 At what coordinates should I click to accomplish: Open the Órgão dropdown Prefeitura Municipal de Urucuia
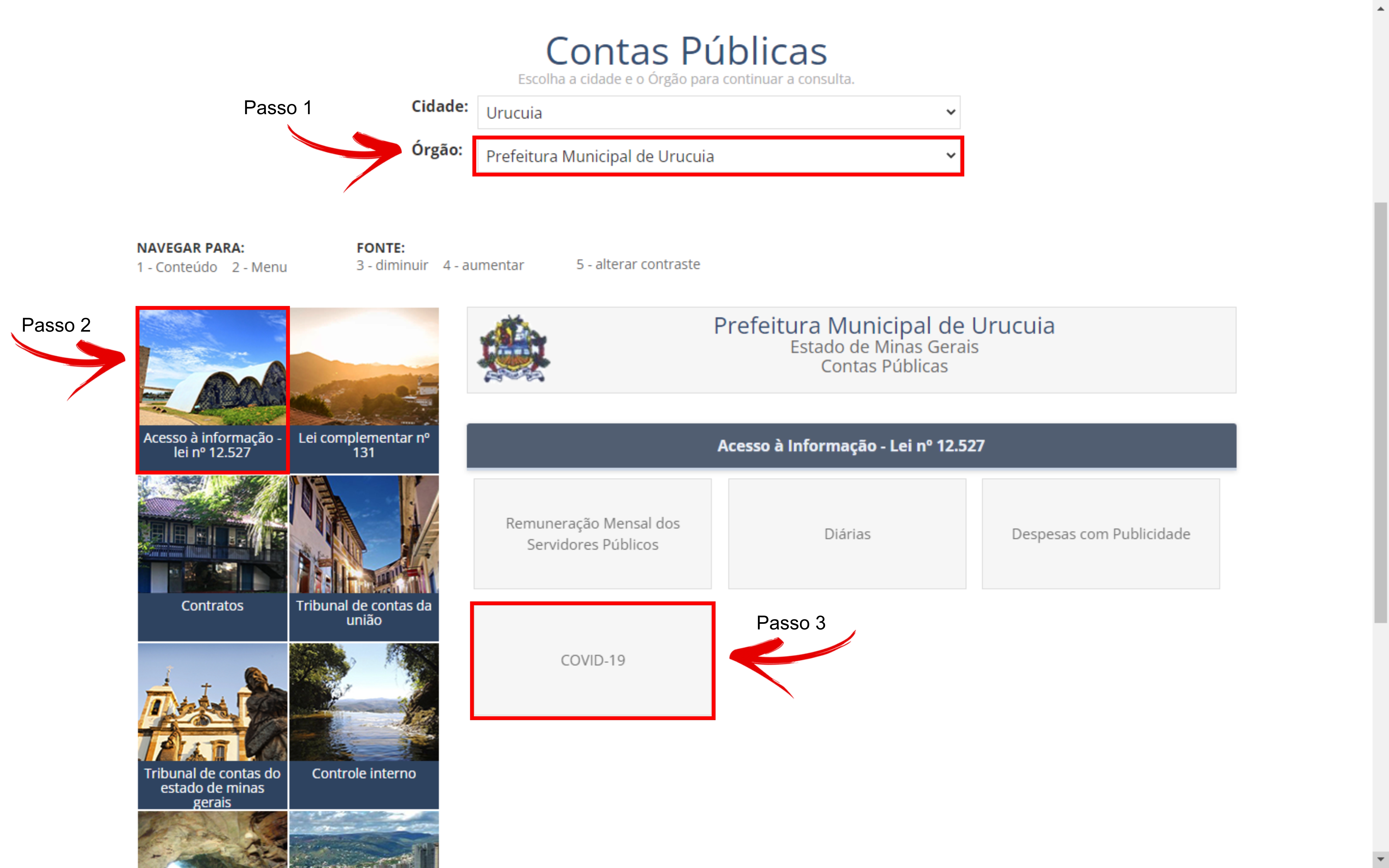click(719, 156)
